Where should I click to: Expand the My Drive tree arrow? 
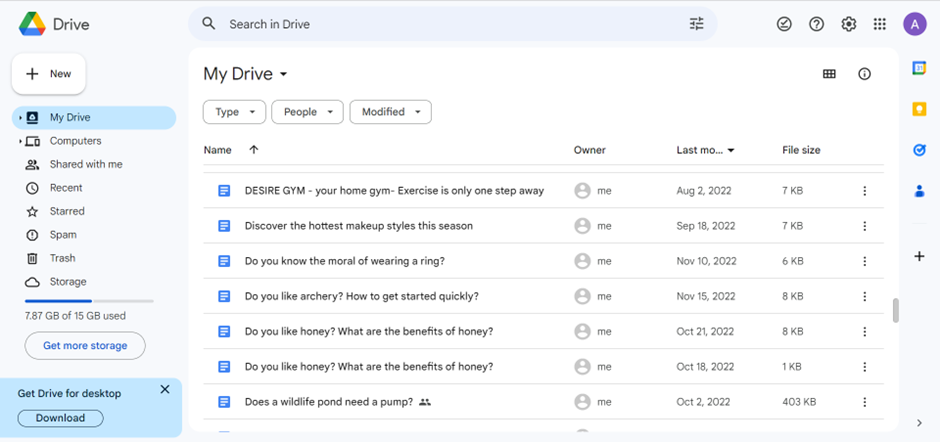pos(19,118)
